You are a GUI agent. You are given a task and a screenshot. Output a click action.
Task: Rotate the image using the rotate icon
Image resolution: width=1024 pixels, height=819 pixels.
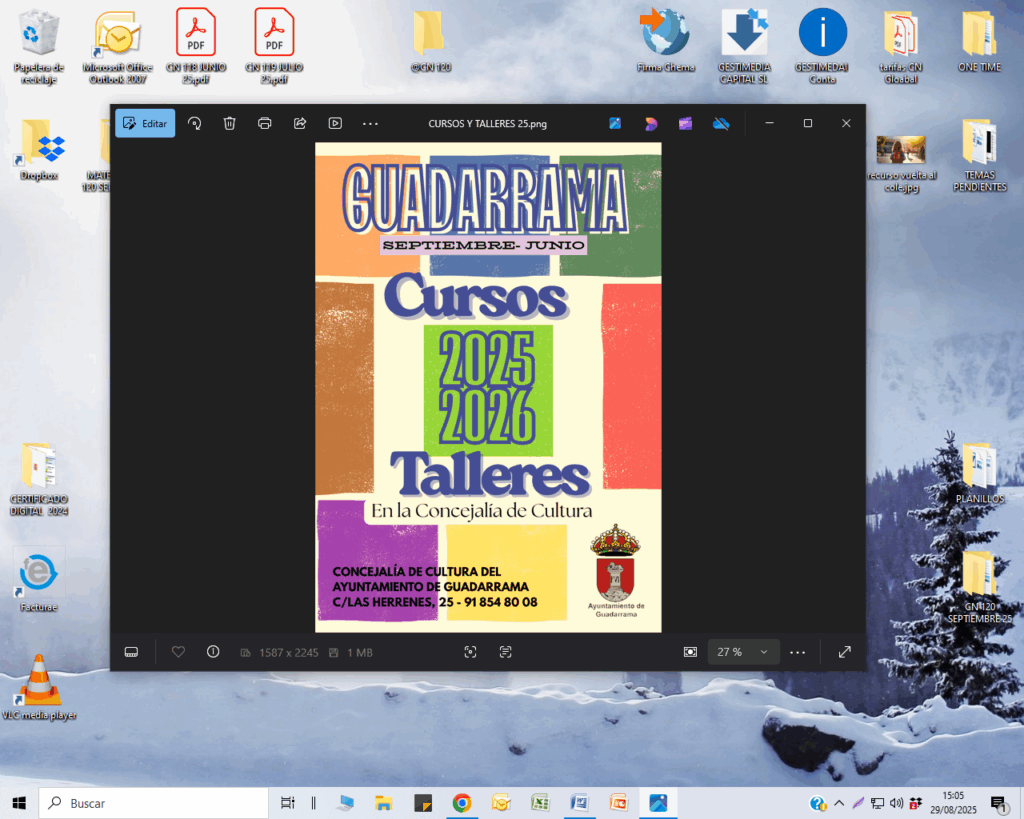coord(195,123)
